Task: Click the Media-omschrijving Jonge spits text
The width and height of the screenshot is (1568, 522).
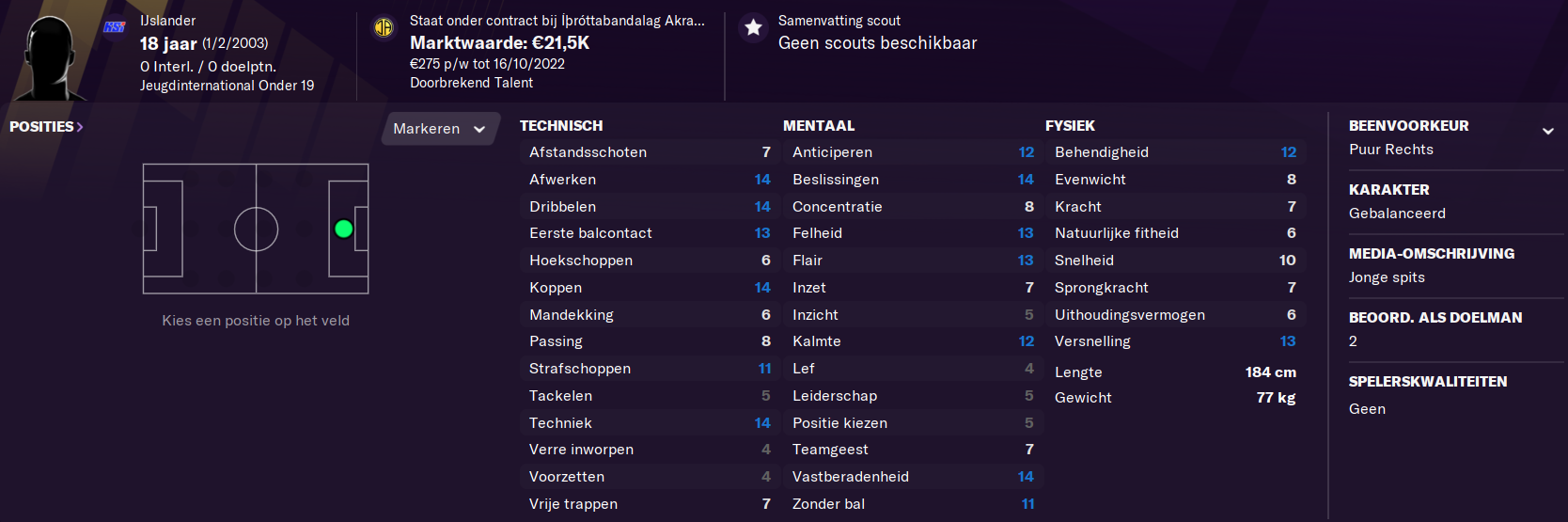Action: tap(1387, 277)
